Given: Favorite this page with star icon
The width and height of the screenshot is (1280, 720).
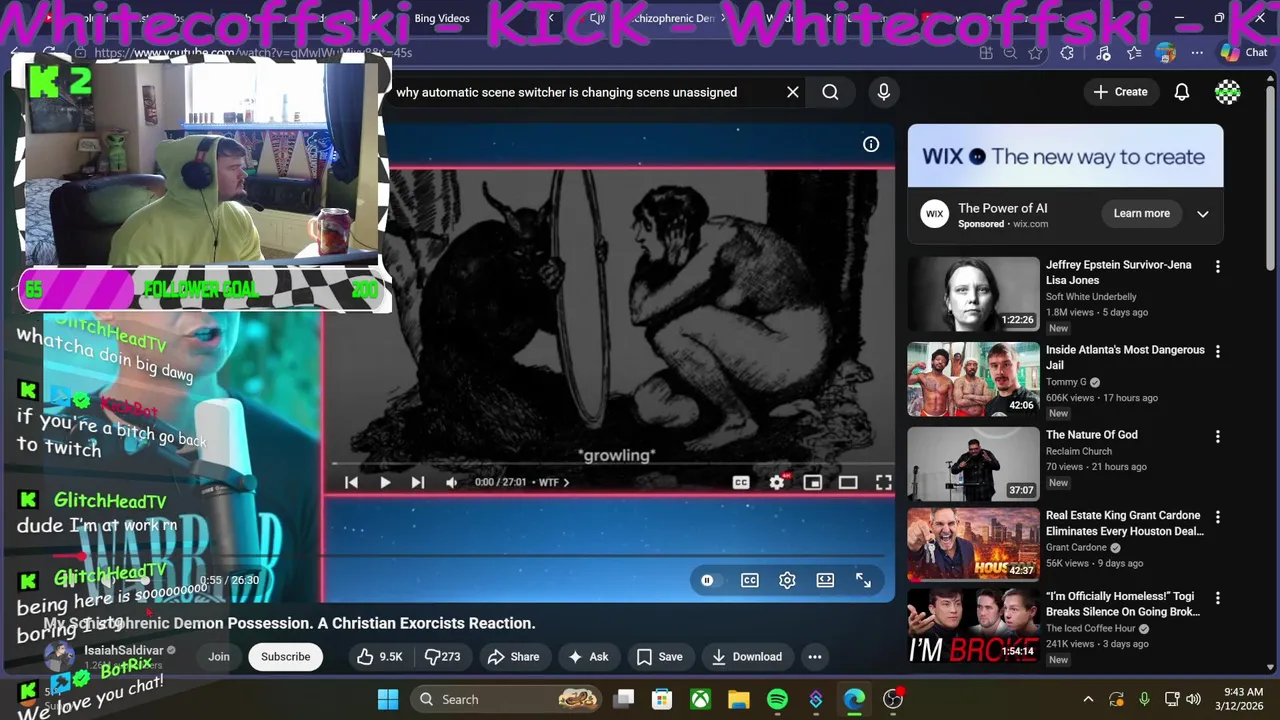Looking at the screenshot, I should click(x=1036, y=53).
